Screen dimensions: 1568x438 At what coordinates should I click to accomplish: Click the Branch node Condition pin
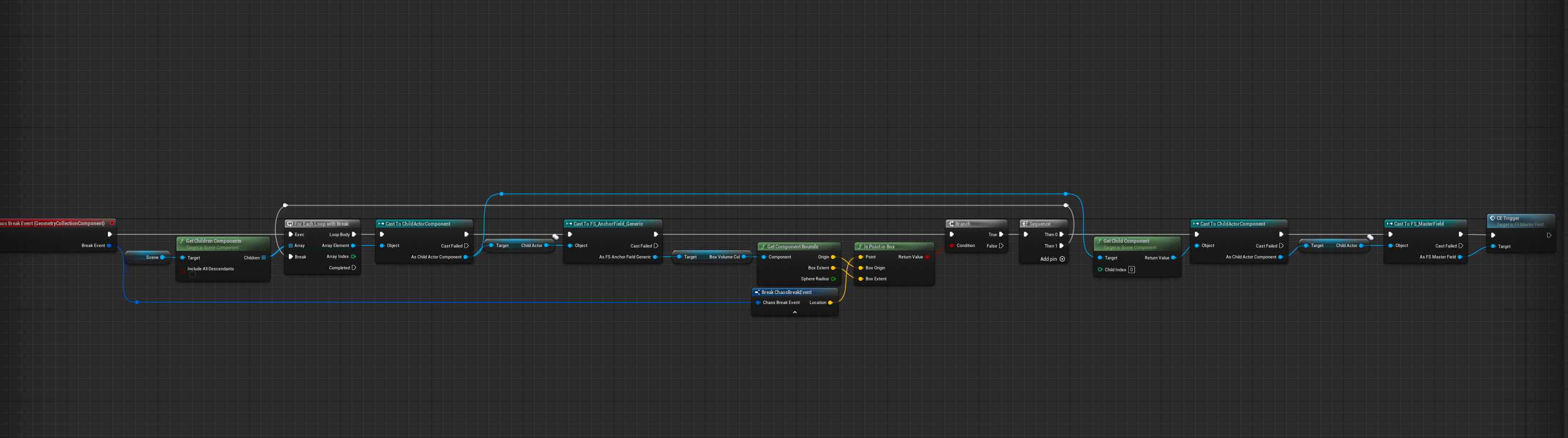952,246
